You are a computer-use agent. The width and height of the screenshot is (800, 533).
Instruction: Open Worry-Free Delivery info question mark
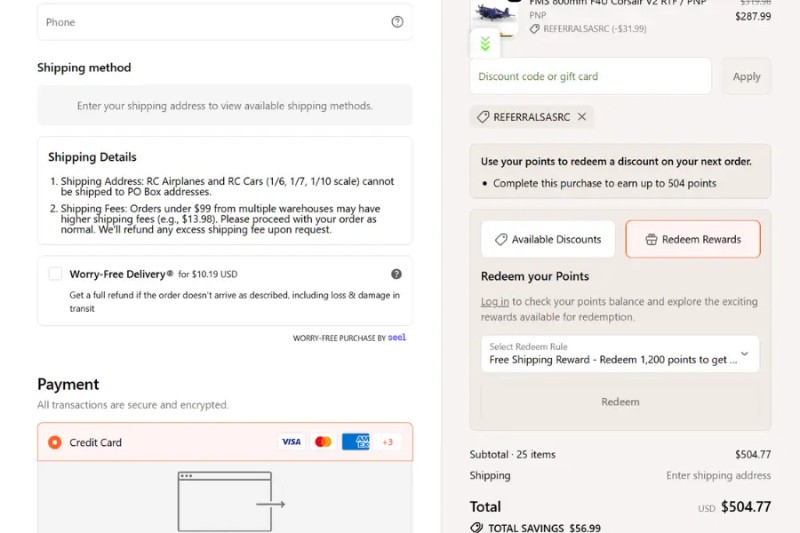(x=396, y=274)
